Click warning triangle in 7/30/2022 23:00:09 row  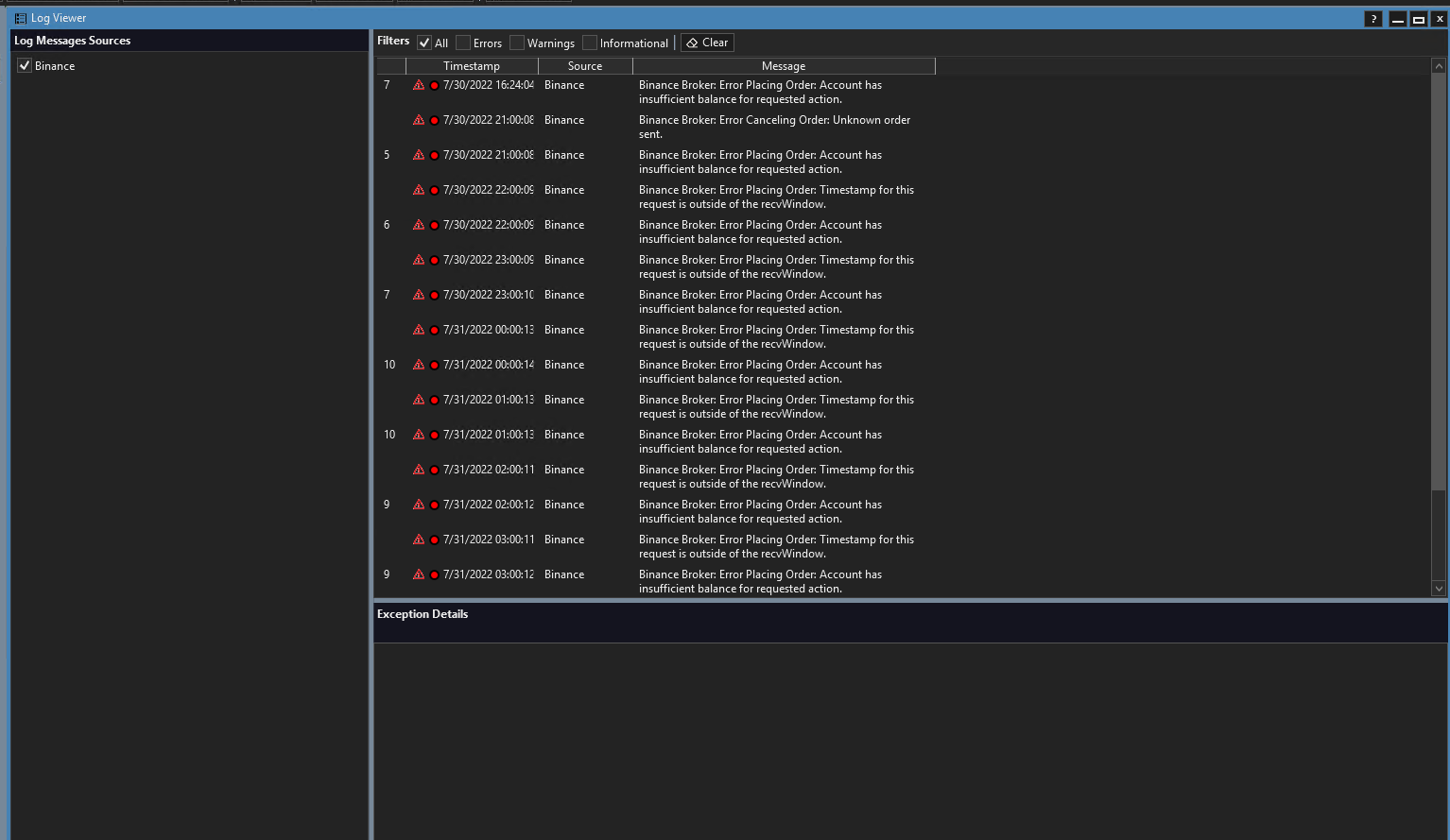(419, 260)
